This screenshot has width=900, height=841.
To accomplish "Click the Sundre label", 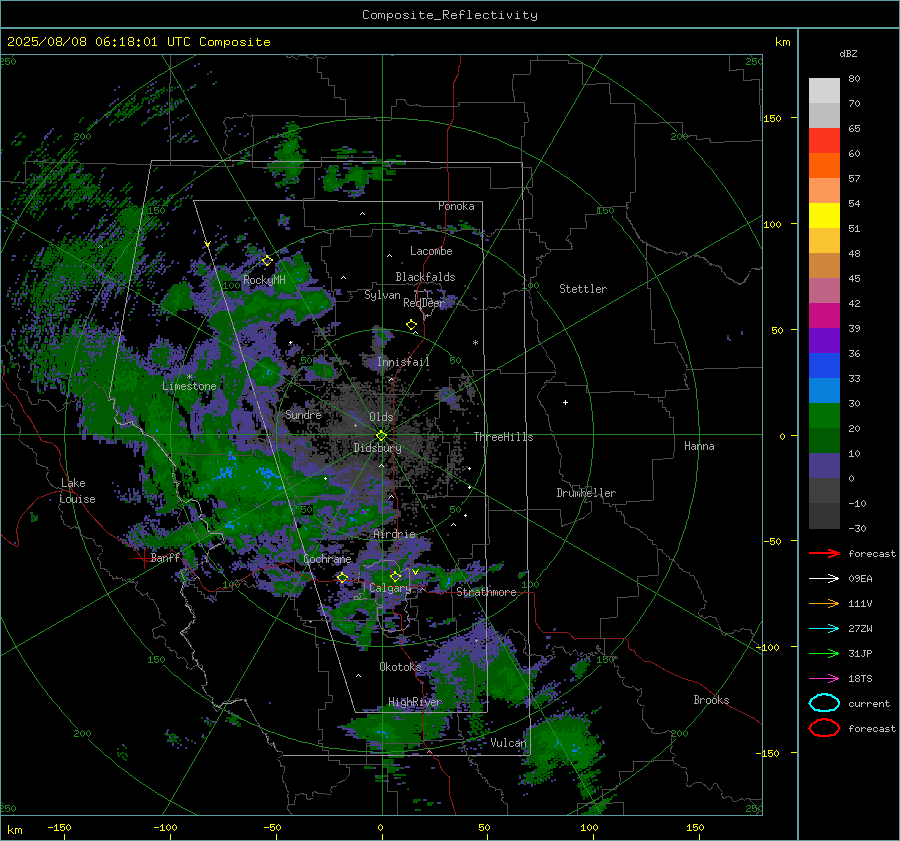I will click(303, 414).
